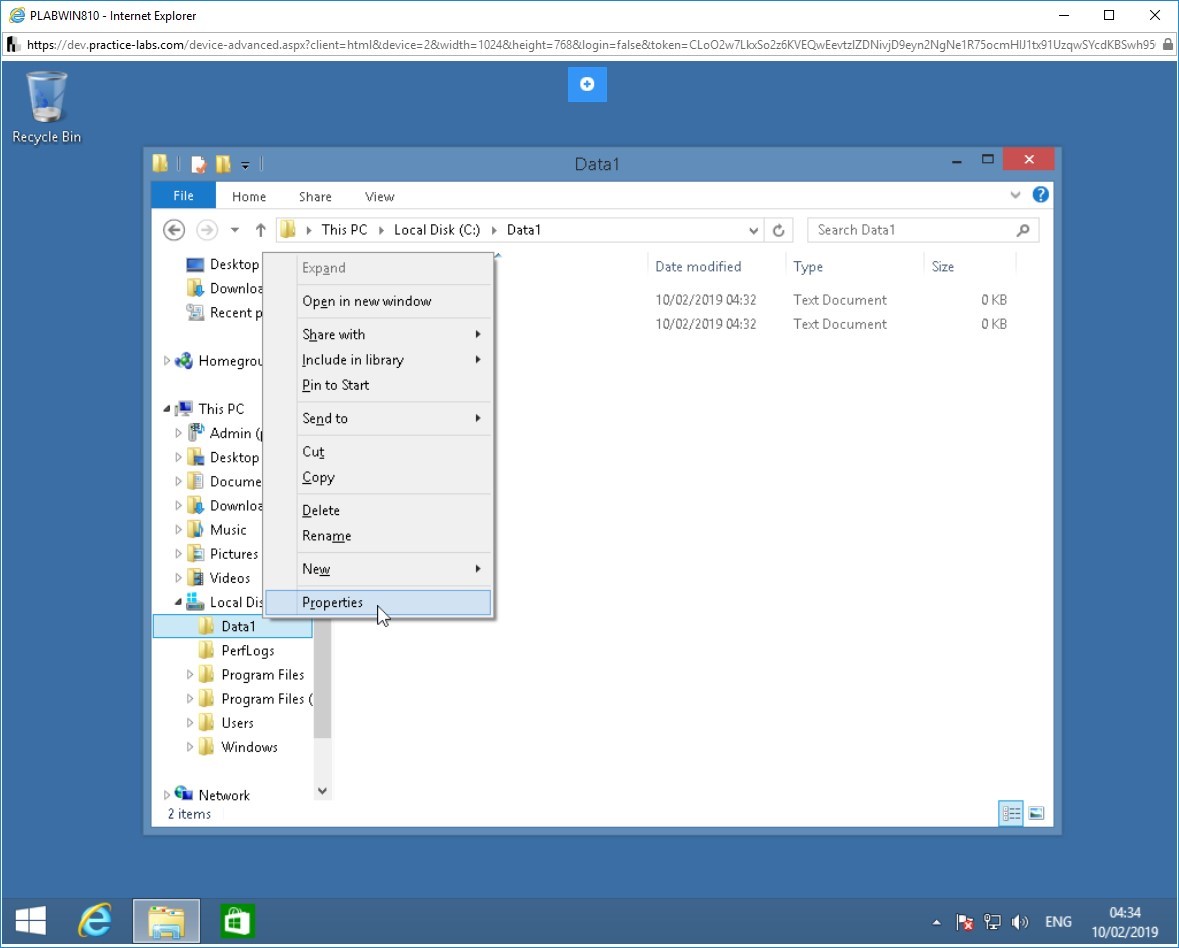Expand Users folder tree node
The width and height of the screenshot is (1179, 948).
coord(189,723)
